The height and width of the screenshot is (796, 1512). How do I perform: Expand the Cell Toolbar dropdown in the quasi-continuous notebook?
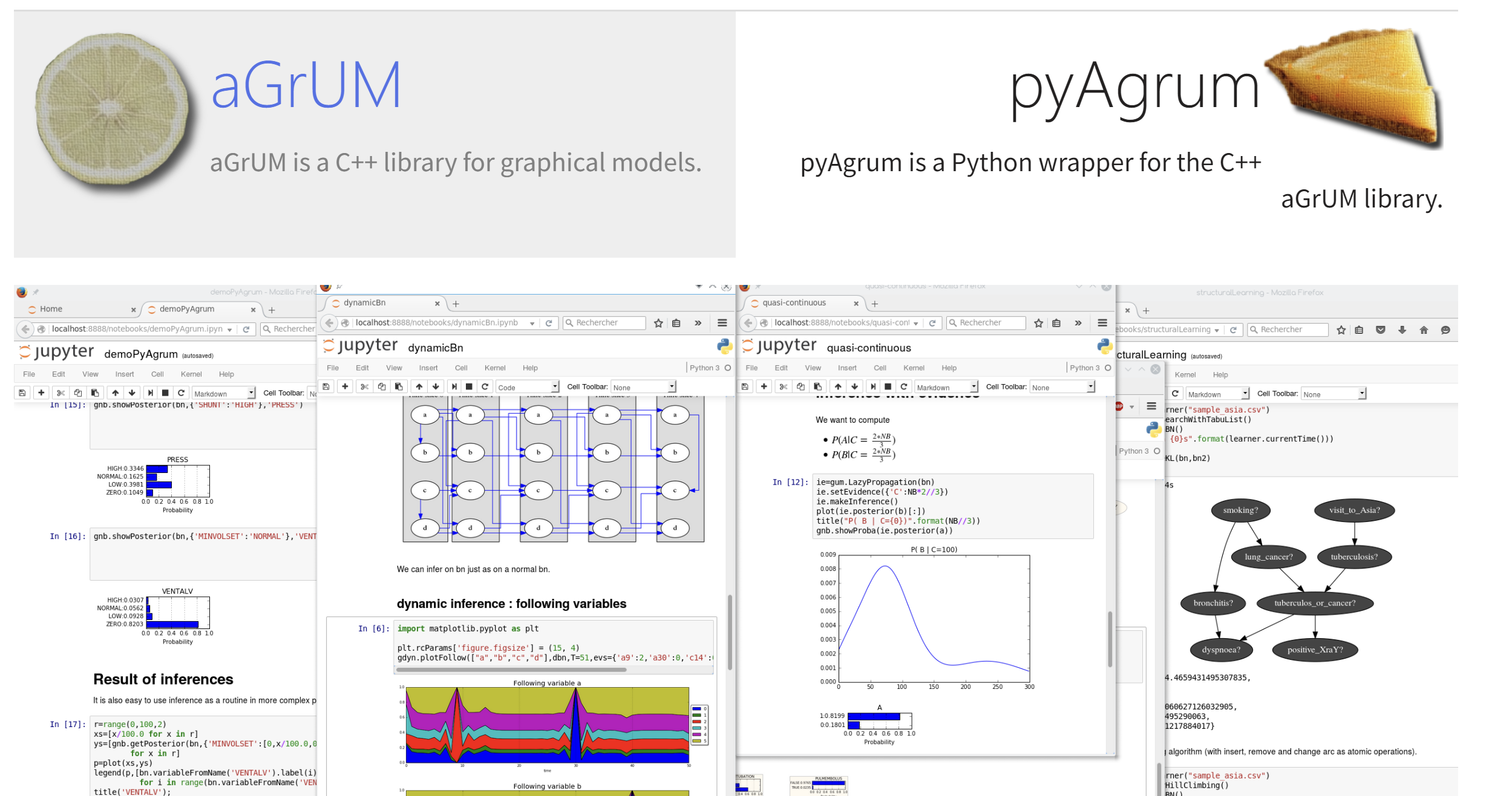[1062, 387]
